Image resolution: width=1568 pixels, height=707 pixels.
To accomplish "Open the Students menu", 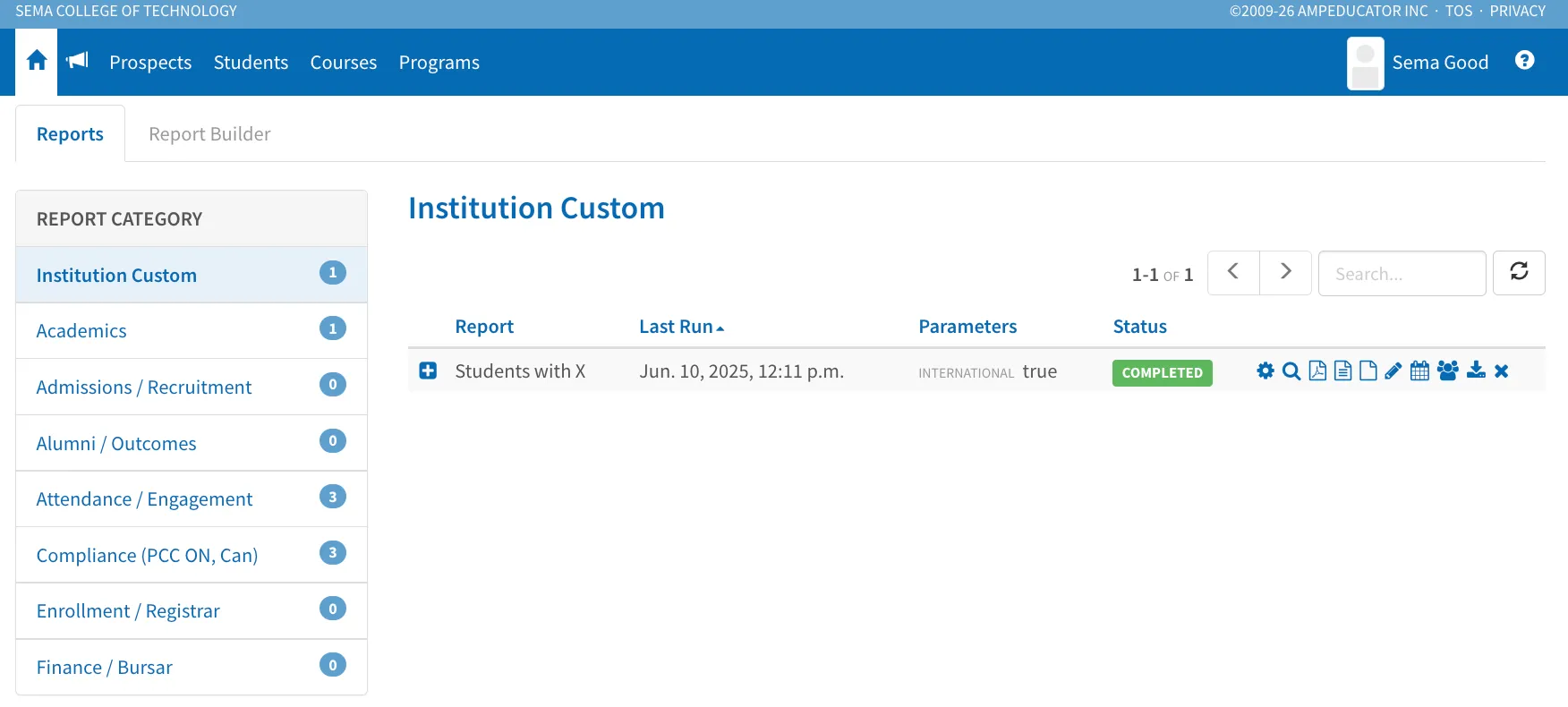I will click(x=251, y=63).
